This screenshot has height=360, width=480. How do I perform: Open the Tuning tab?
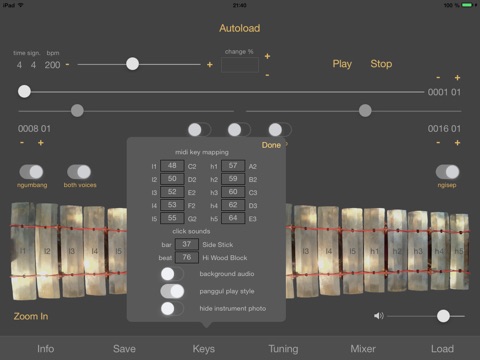(283, 349)
